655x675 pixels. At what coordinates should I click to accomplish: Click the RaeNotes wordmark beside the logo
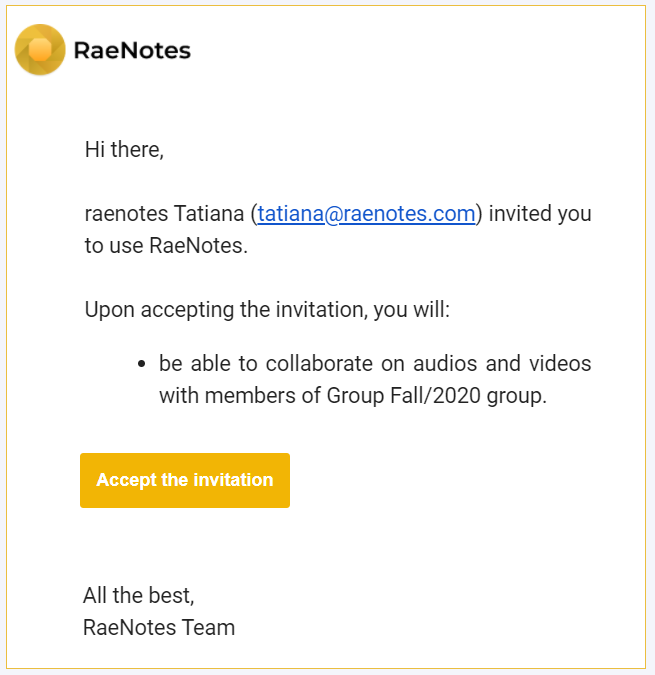pos(132,50)
